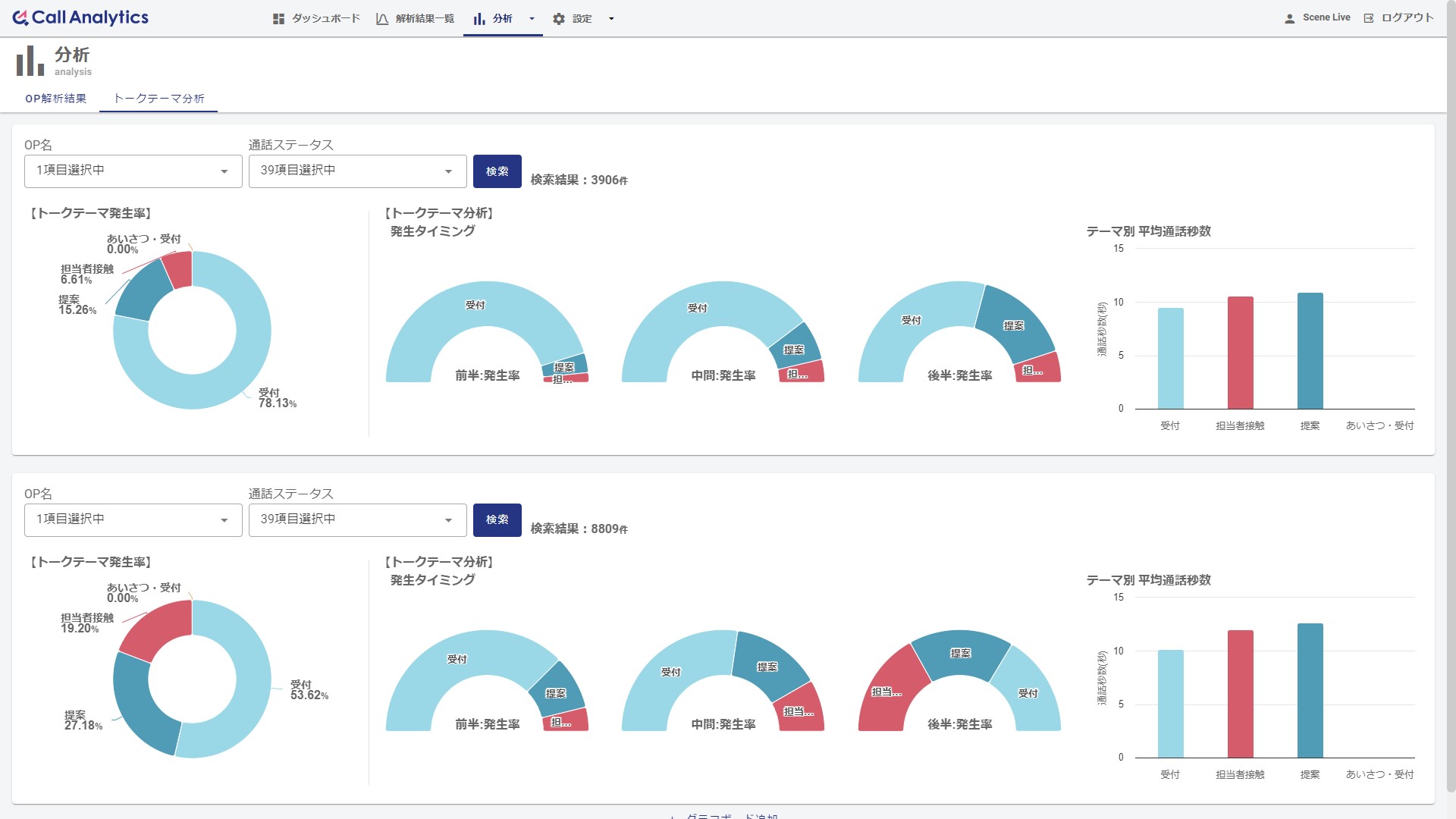The width and height of the screenshot is (1456, 819).
Task: Click the 検索結果：3906件 text
Action: (579, 180)
